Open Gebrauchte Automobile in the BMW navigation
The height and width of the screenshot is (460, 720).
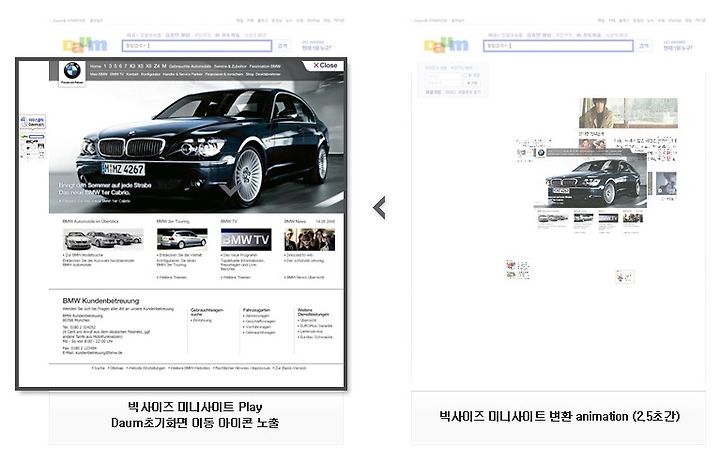pyautogui.click(x=190, y=67)
